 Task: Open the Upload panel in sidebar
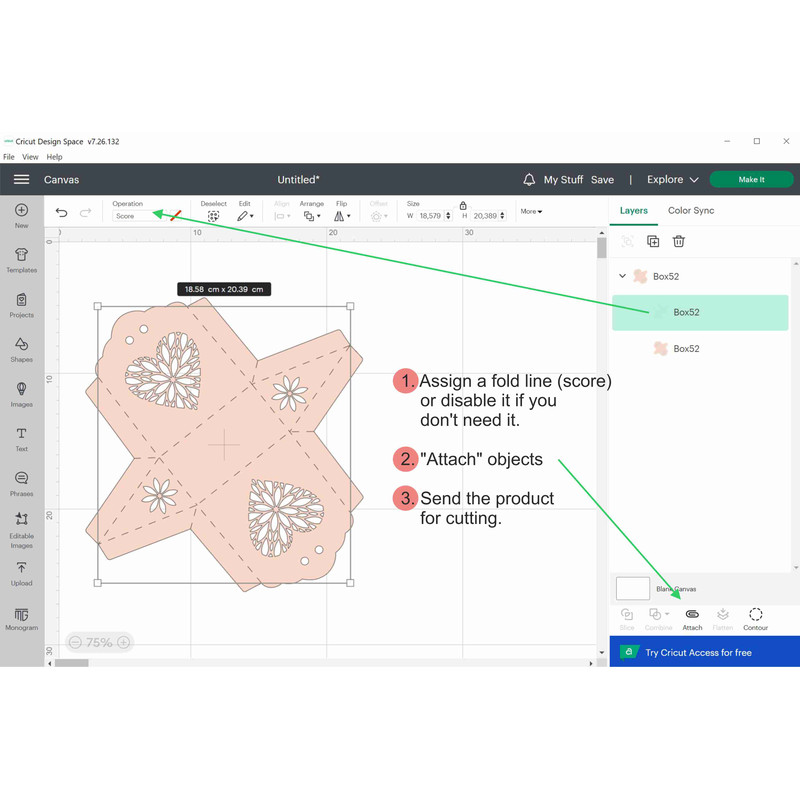click(x=21, y=573)
